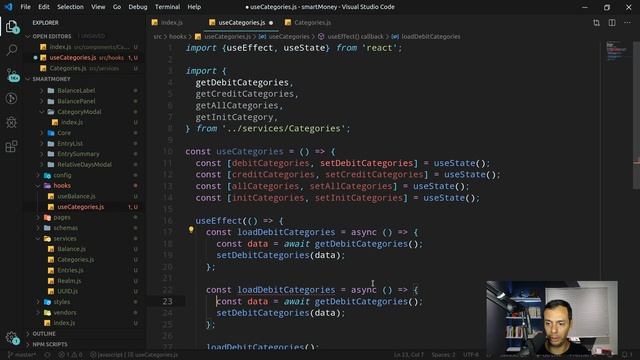
Task: Click the VS Code logo in title bar
Action: coord(8,7)
